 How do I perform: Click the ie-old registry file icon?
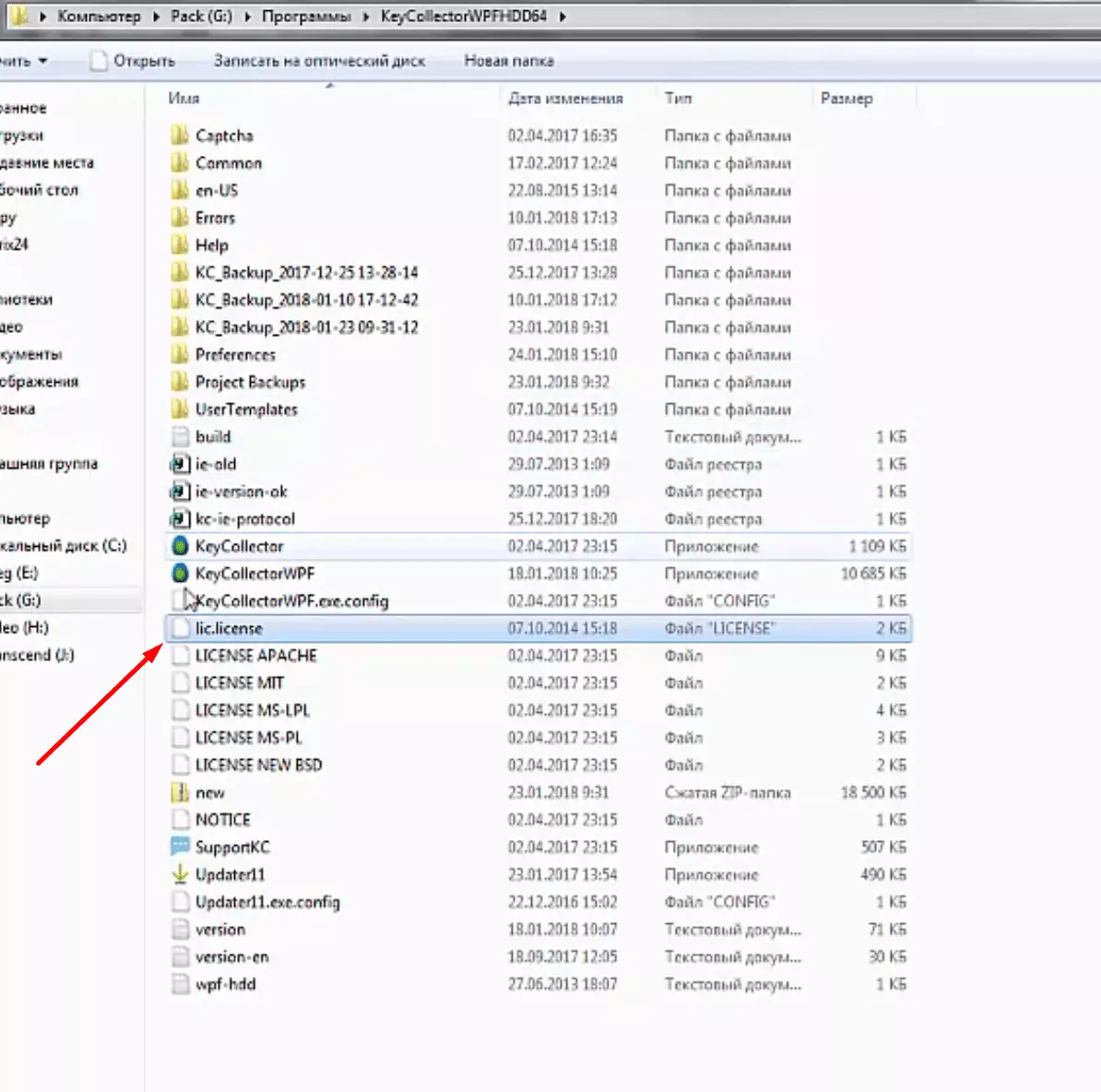[x=180, y=464]
